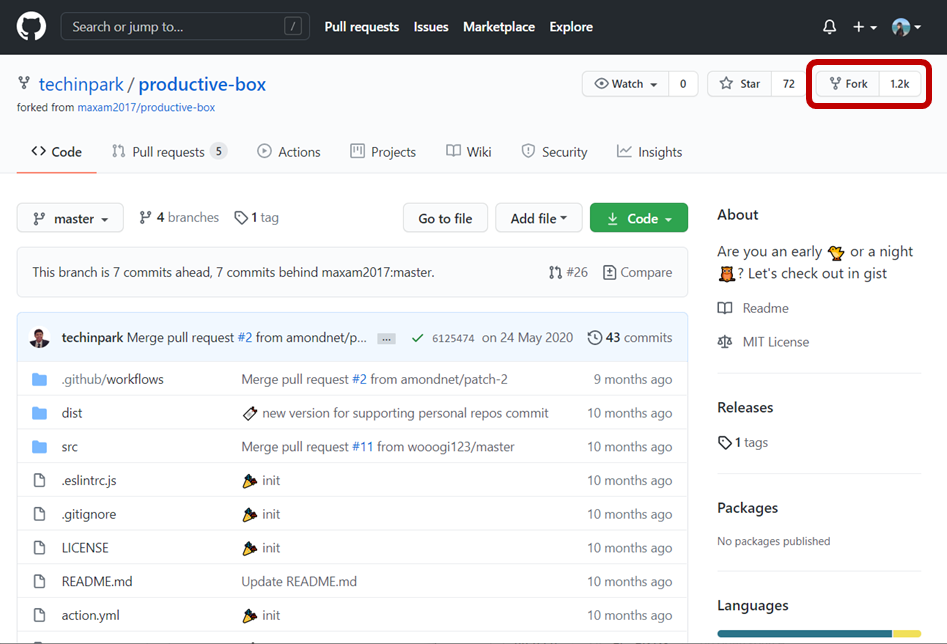947x644 pixels.
Task: Open the src folder
Action: coord(69,447)
